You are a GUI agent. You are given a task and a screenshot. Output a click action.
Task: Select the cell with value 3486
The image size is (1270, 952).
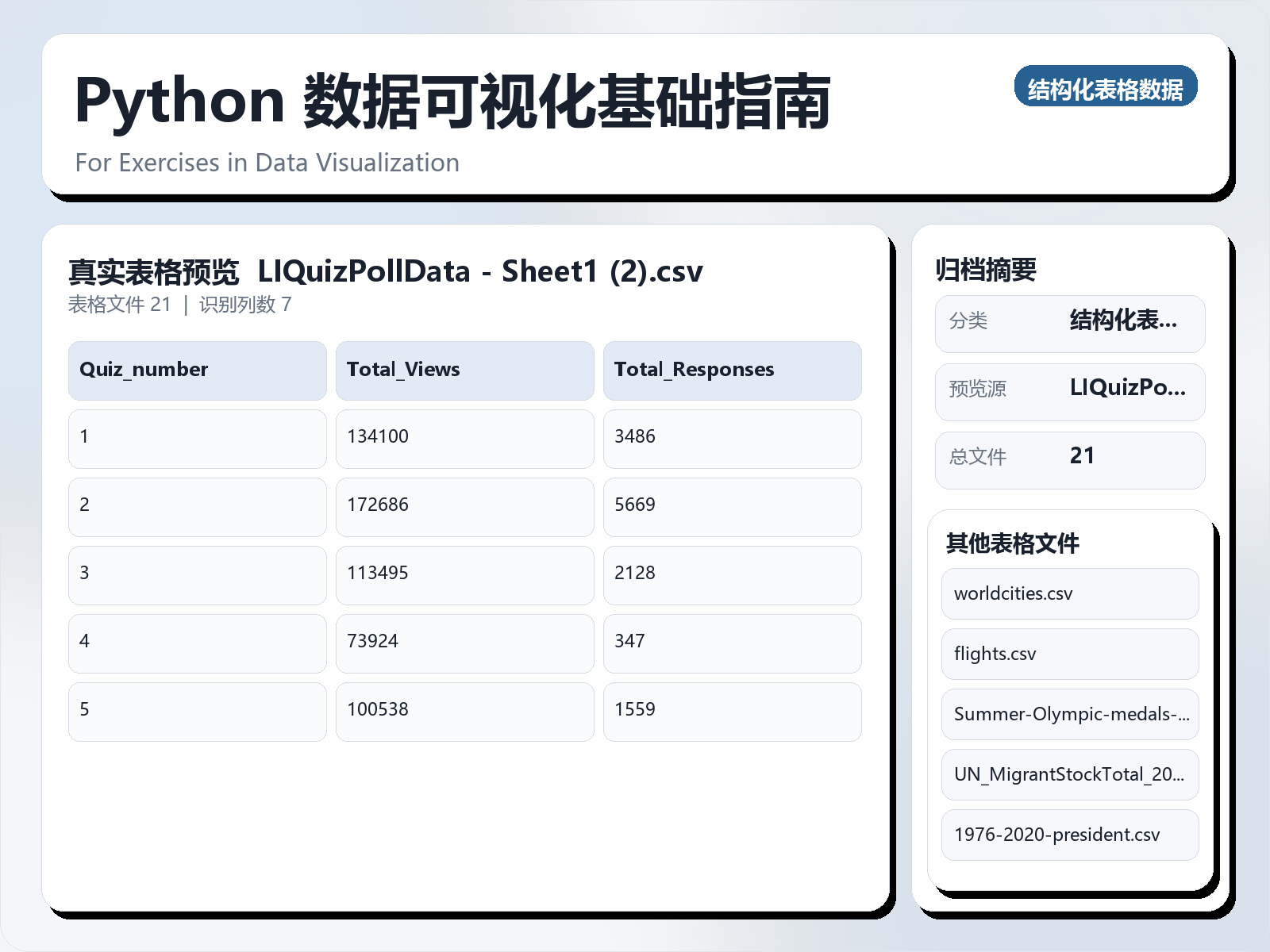pyautogui.click(x=733, y=438)
